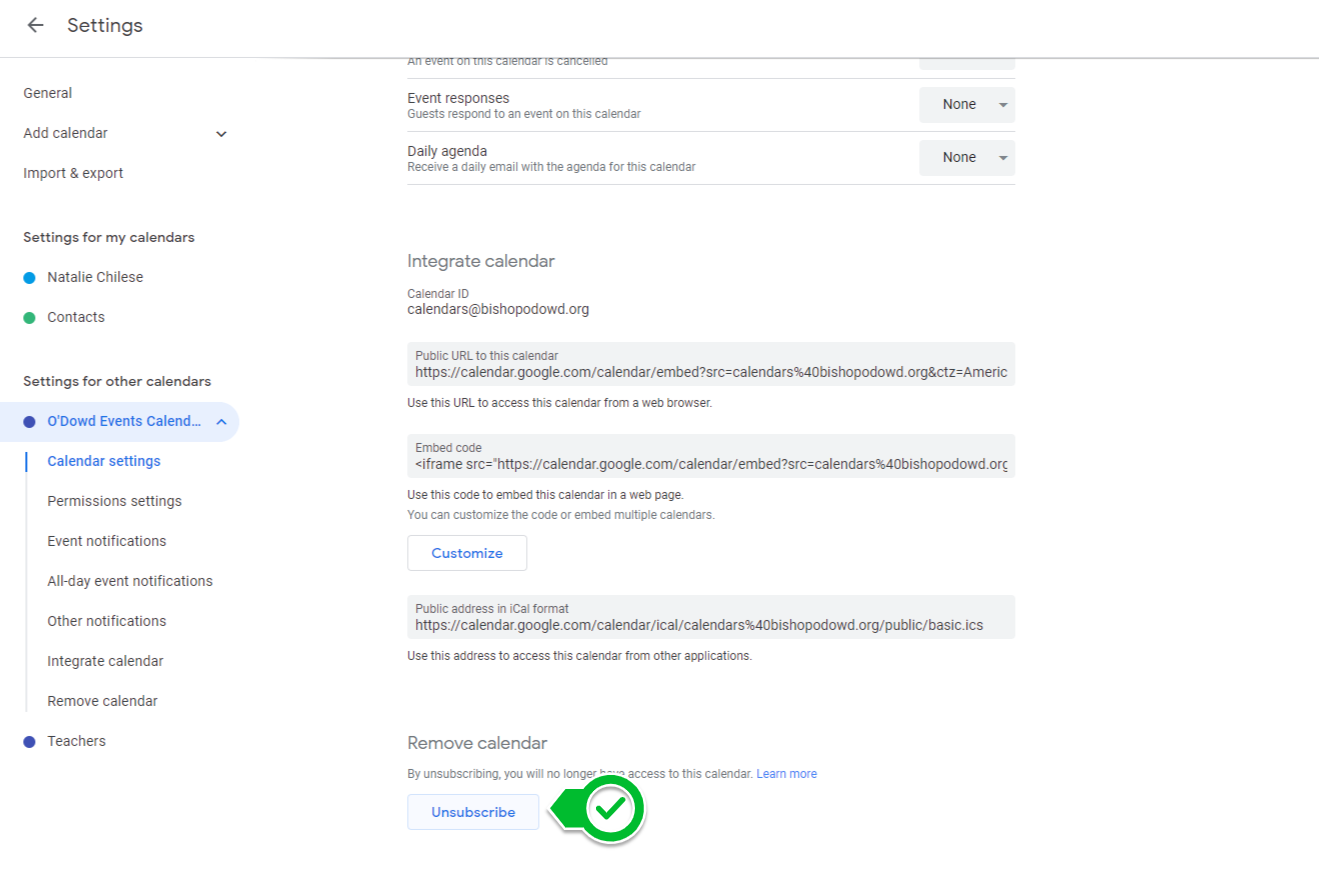Click the green checkmark badge icon
Viewport: 1319px width, 869px height.
[611, 808]
